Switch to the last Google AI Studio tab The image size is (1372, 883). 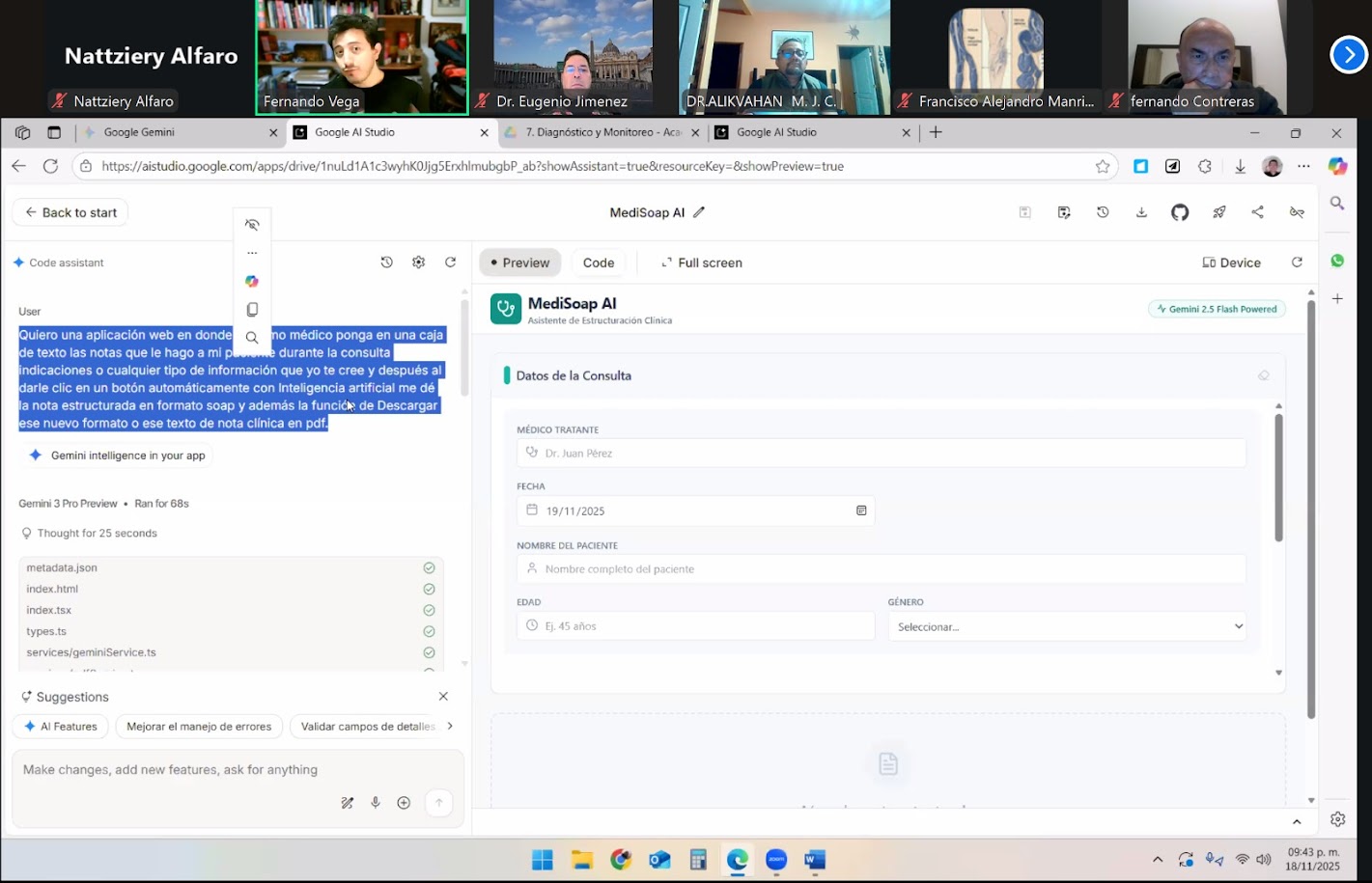(812, 132)
